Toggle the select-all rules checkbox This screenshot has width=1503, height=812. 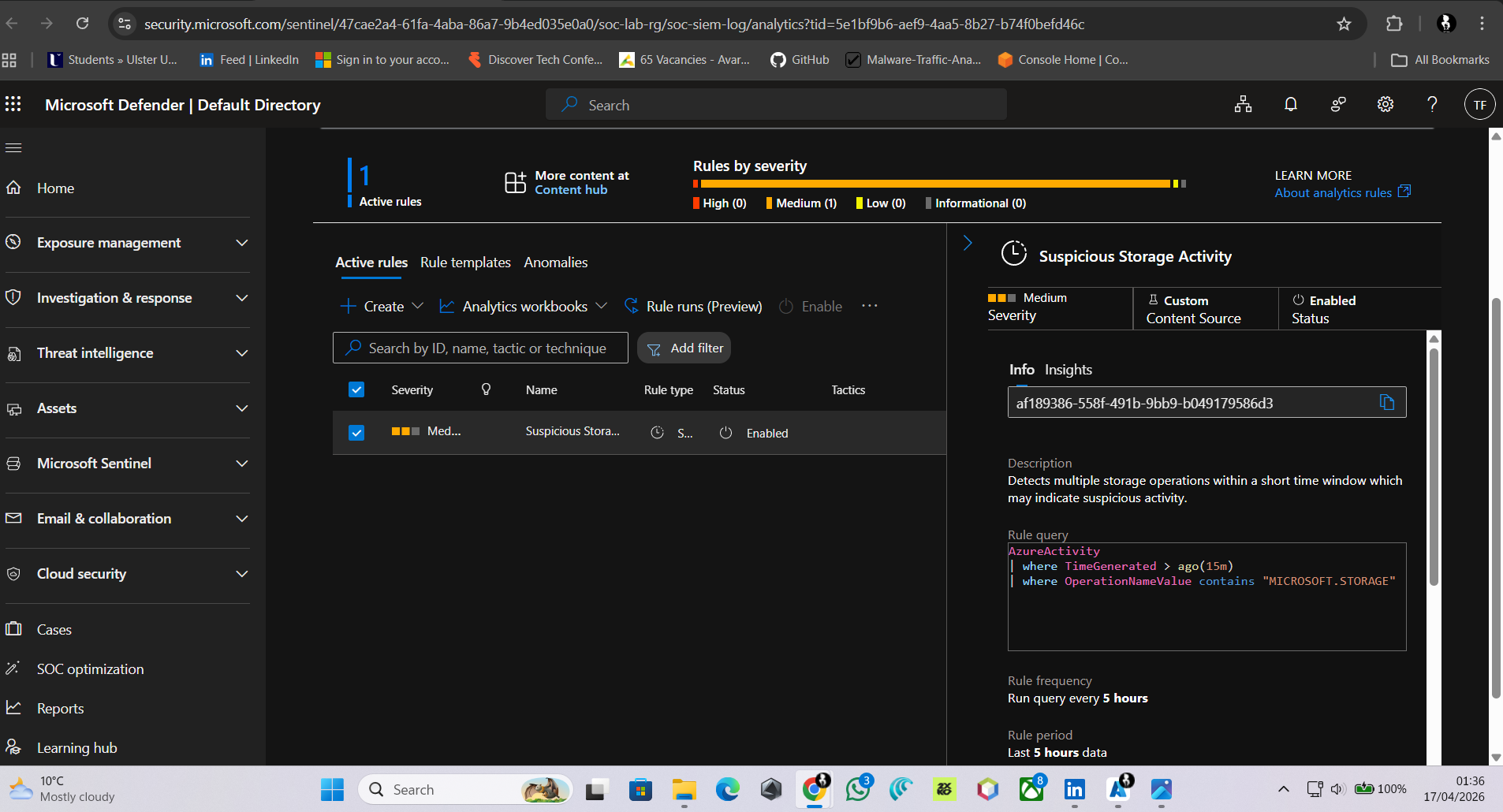pyautogui.click(x=356, y=389)
